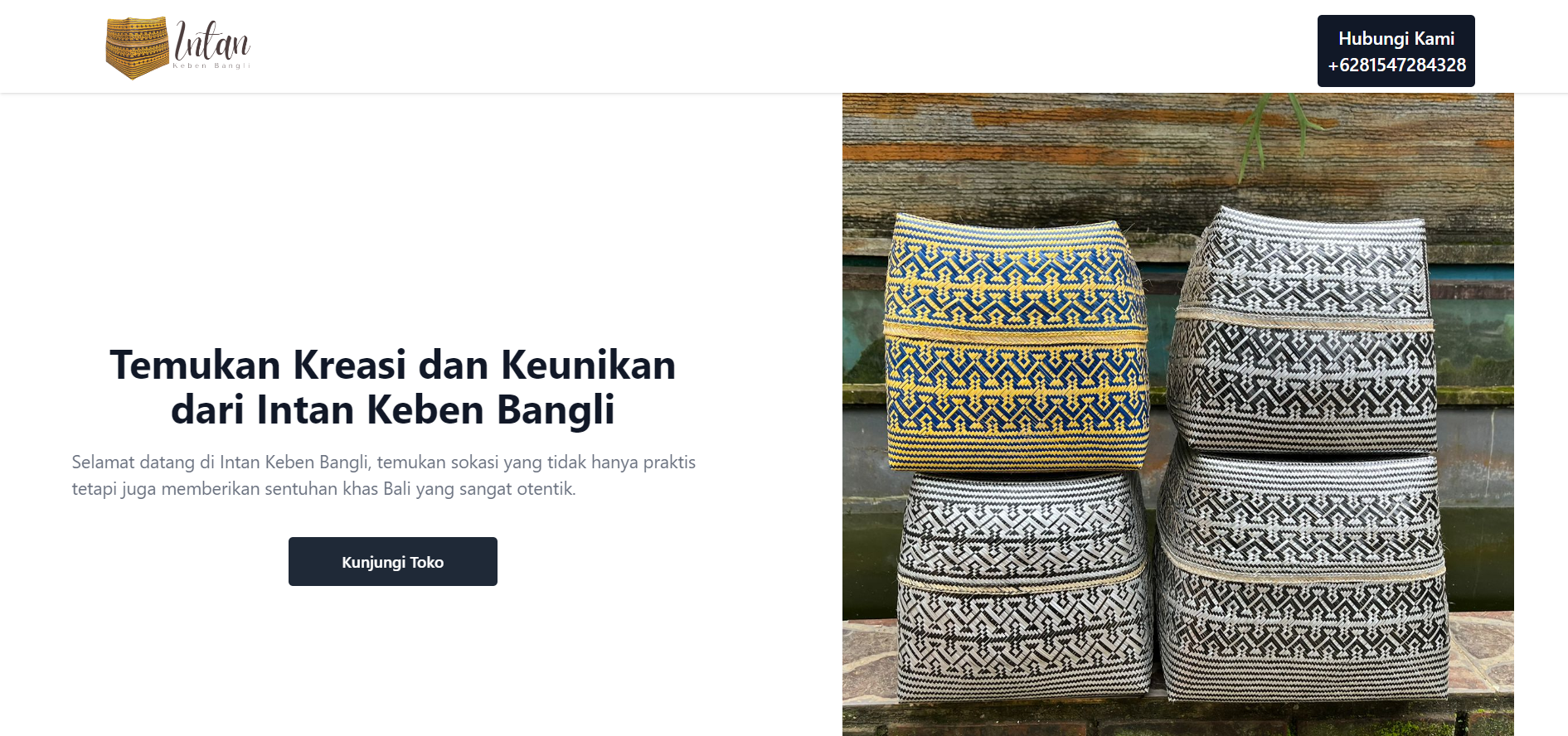Click heading line Temukan Kreasi dan Keunikan
The width and height of the screenshot is (1568, 736).
[x=393, y=365]
